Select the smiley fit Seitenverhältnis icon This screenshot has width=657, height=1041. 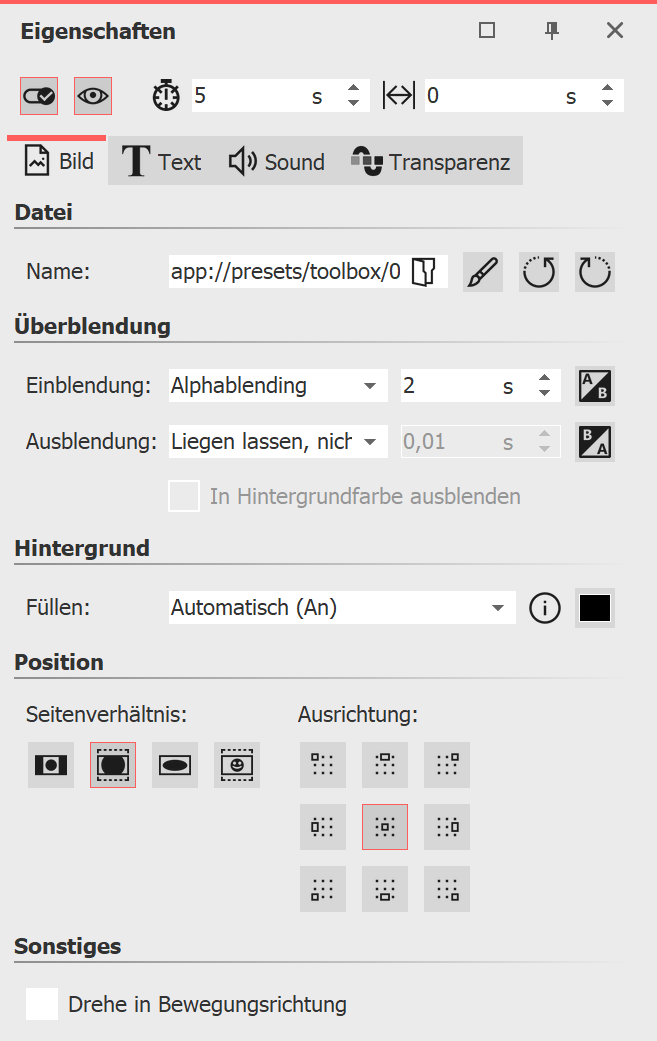236,764
